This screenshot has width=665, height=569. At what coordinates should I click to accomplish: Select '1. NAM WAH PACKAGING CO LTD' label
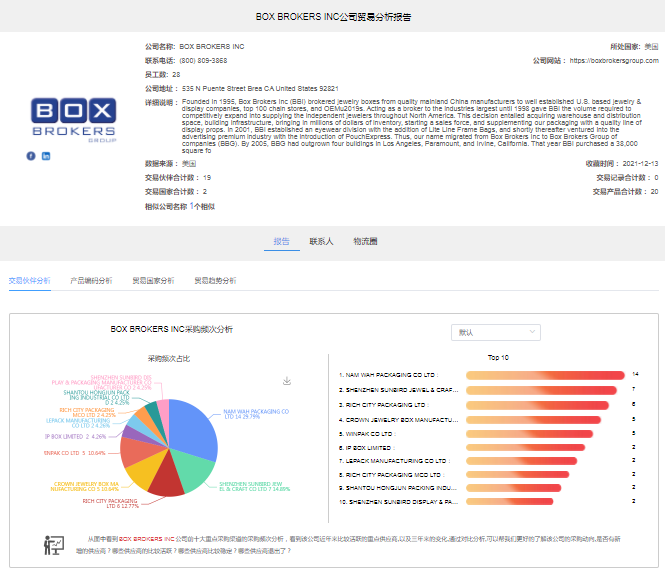pyautogui.click(x=388, y=375)
